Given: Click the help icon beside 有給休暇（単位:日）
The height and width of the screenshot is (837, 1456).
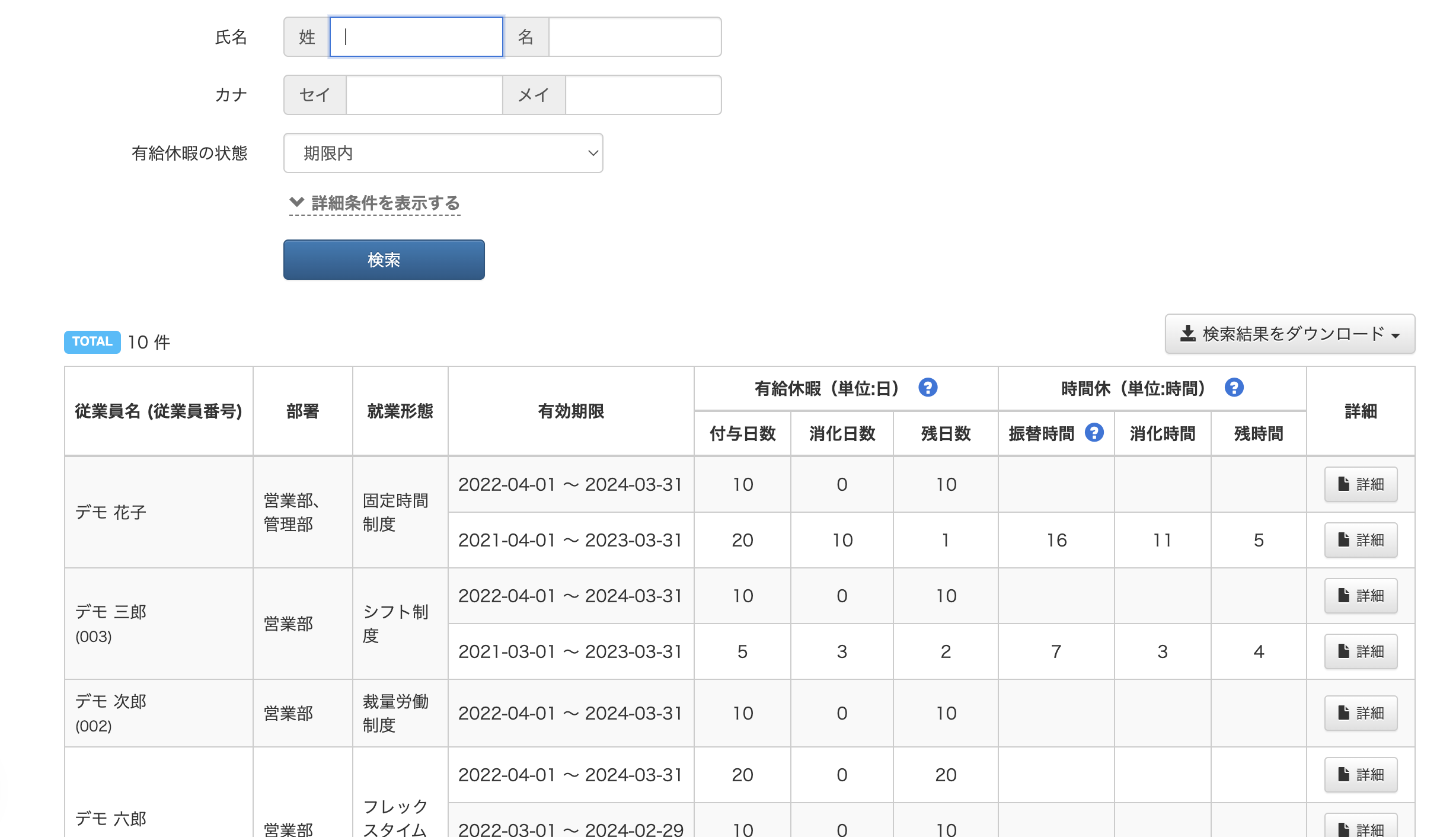Looking at the screenshot, I should point(928,388).
